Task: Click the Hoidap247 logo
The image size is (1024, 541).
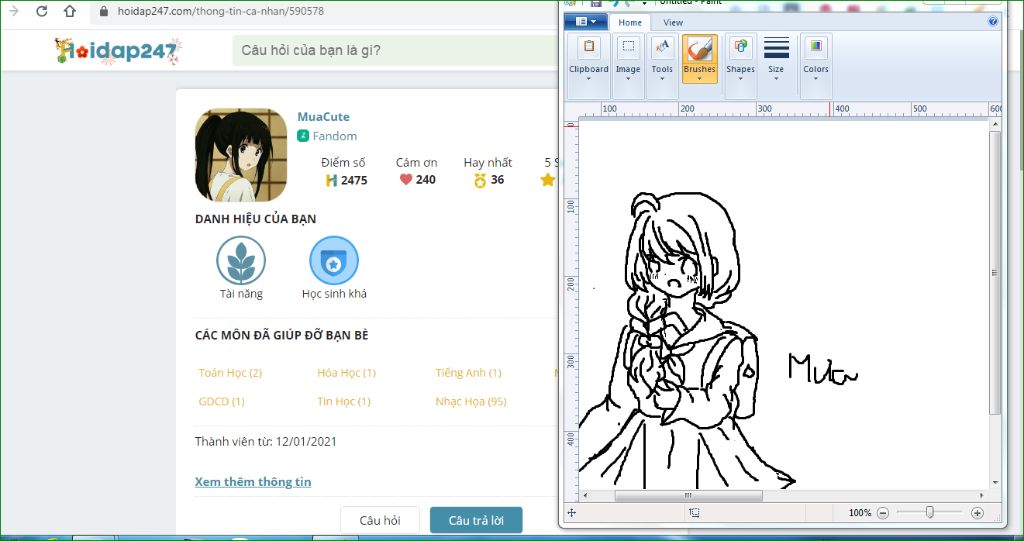Action: [x=118, y=51]
